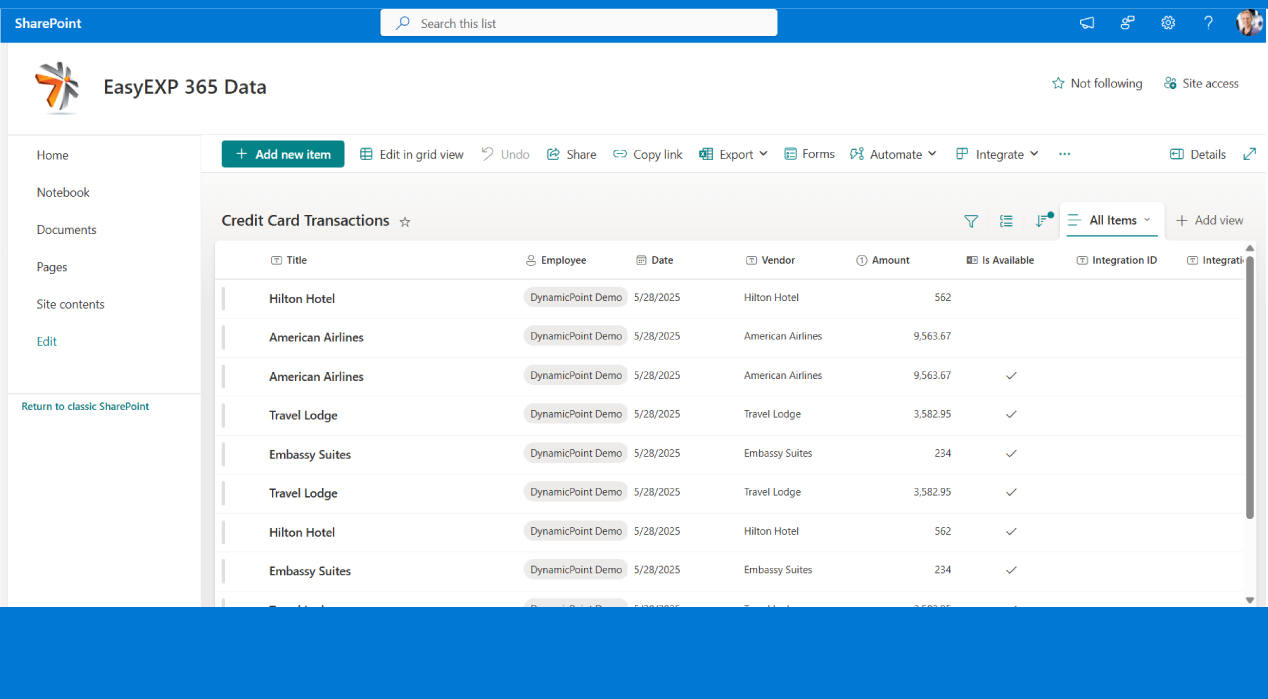Open the Employee column header menu
The height and width of the screenshot is (699, 1268).
click(x=556, y=260)
